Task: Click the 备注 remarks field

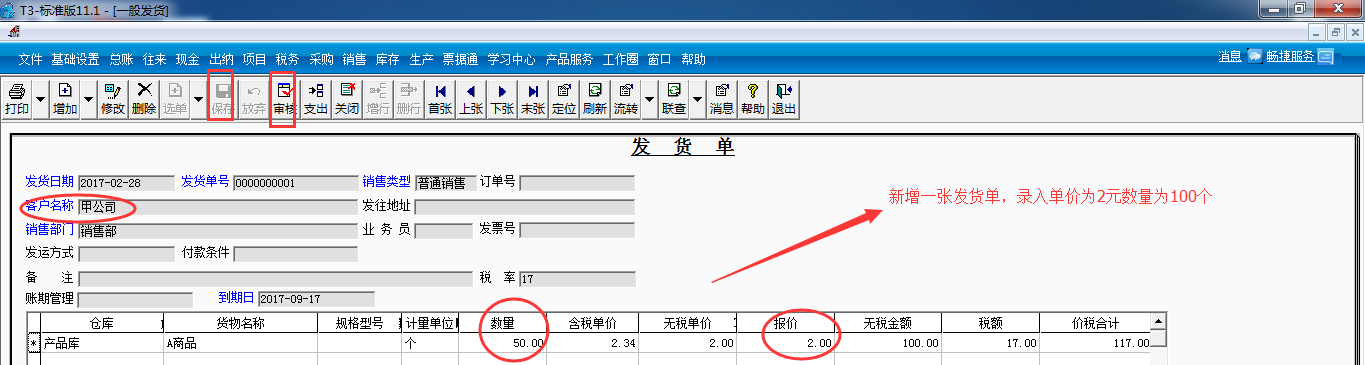Action: click(275, 279)
